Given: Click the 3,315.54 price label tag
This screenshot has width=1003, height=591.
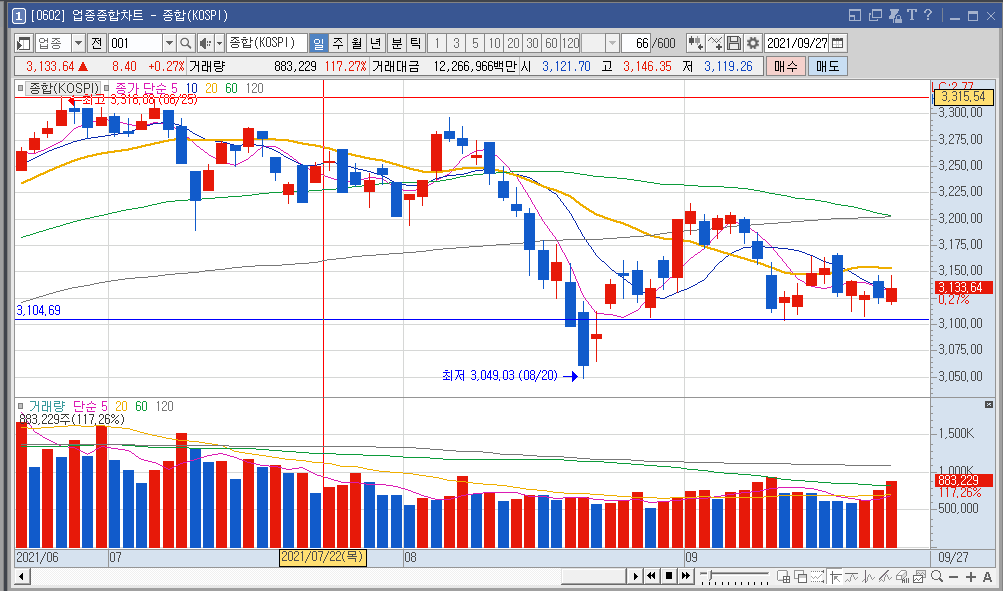Looking at the screenshot, I should tap(964, 97).
